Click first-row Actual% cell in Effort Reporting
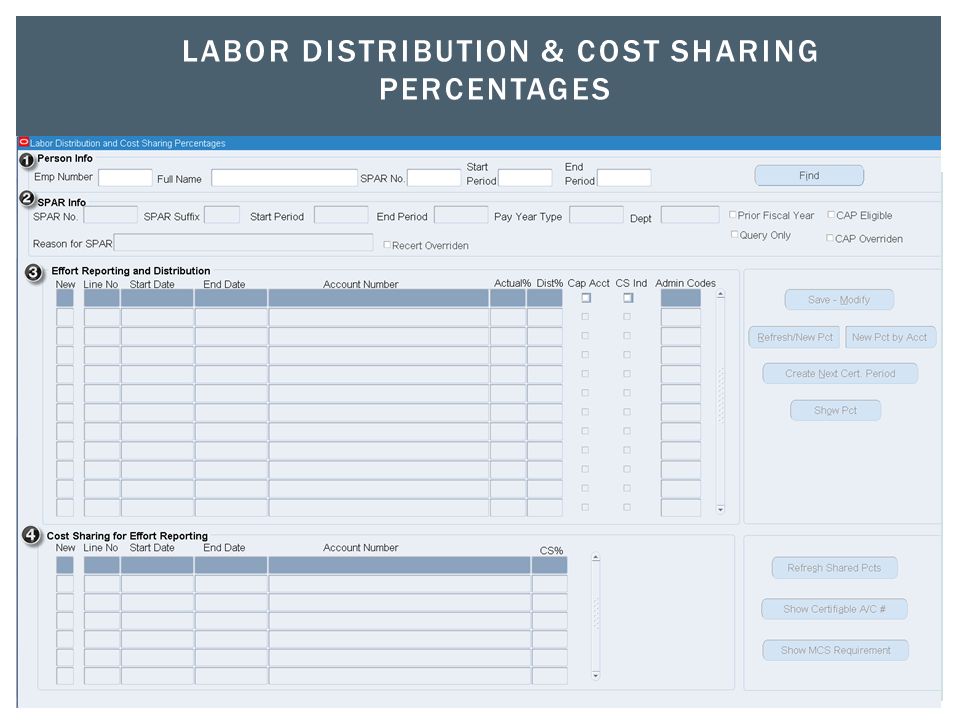 tap(508, 298)
